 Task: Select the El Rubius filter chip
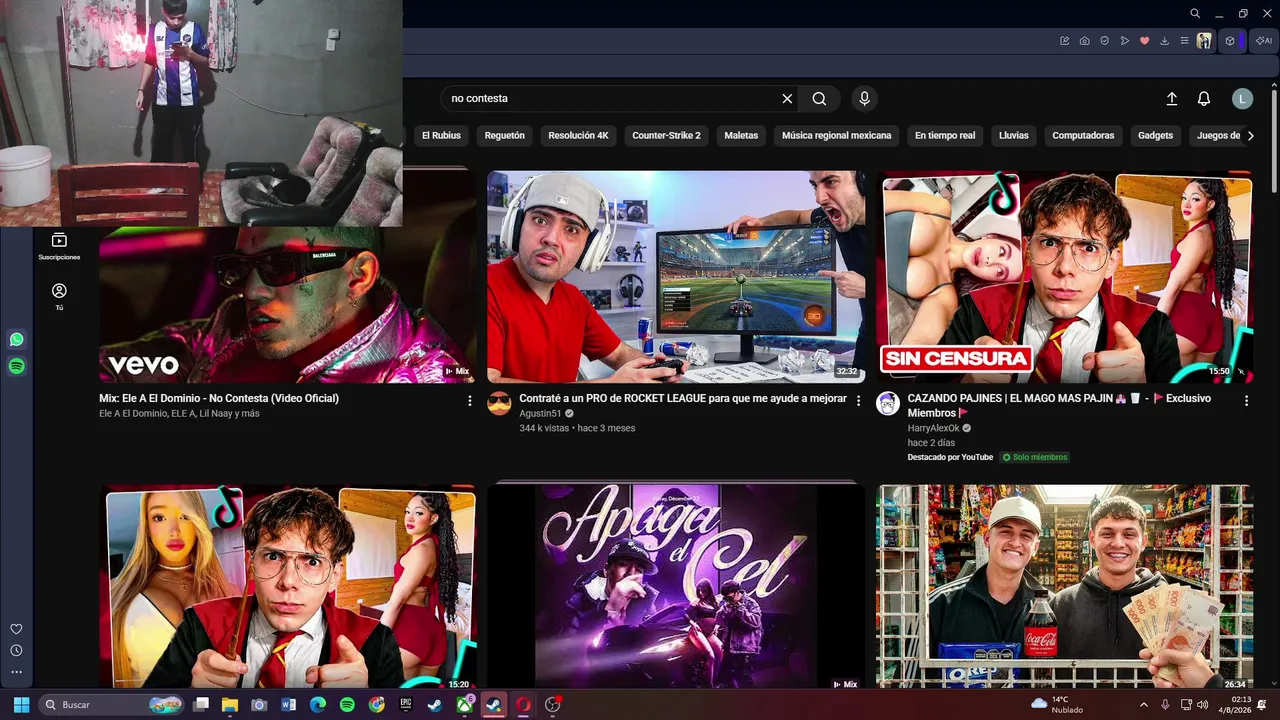click(x=441, y=136)
